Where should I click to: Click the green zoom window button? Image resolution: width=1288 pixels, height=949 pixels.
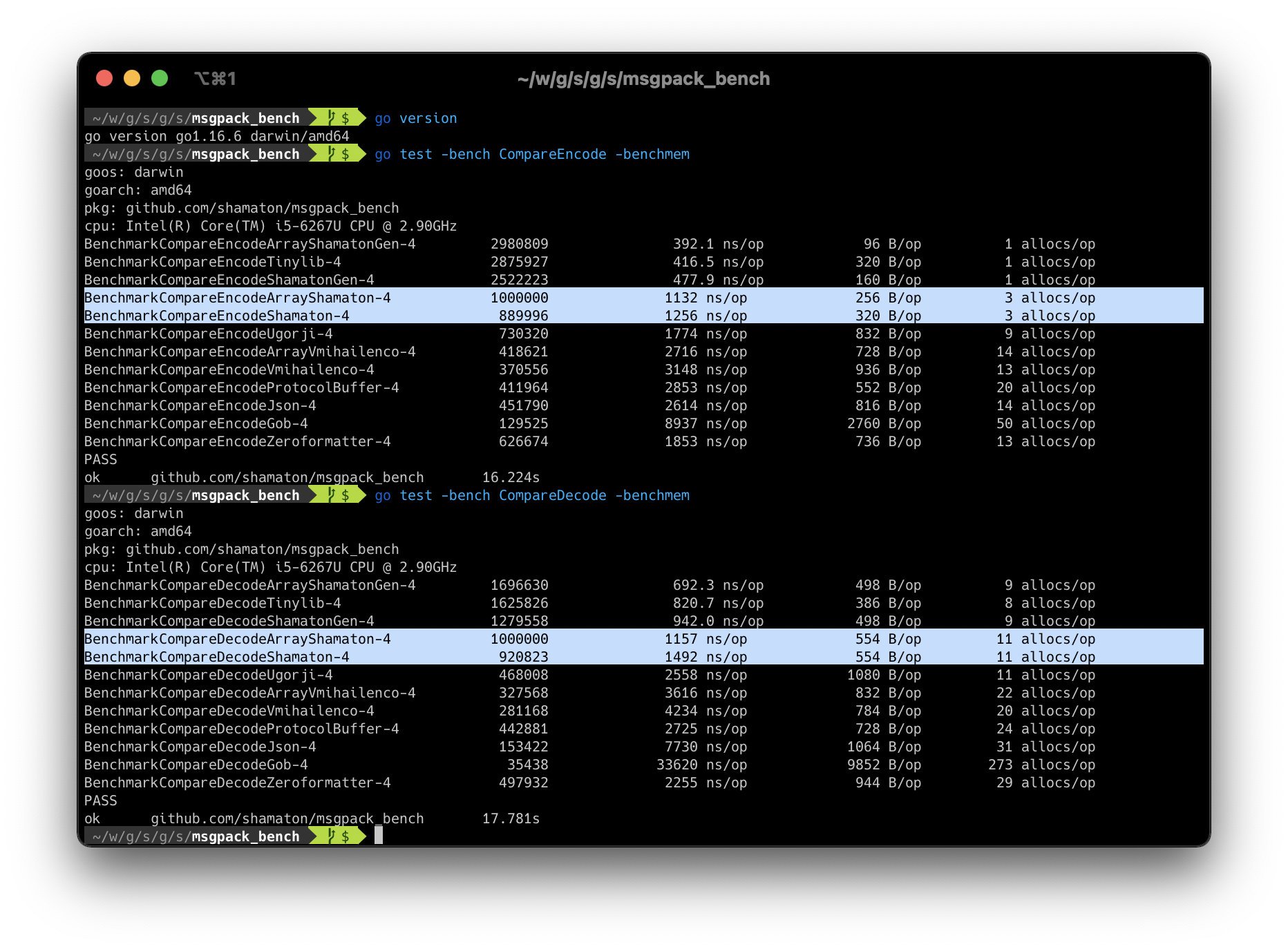(160, 78)
